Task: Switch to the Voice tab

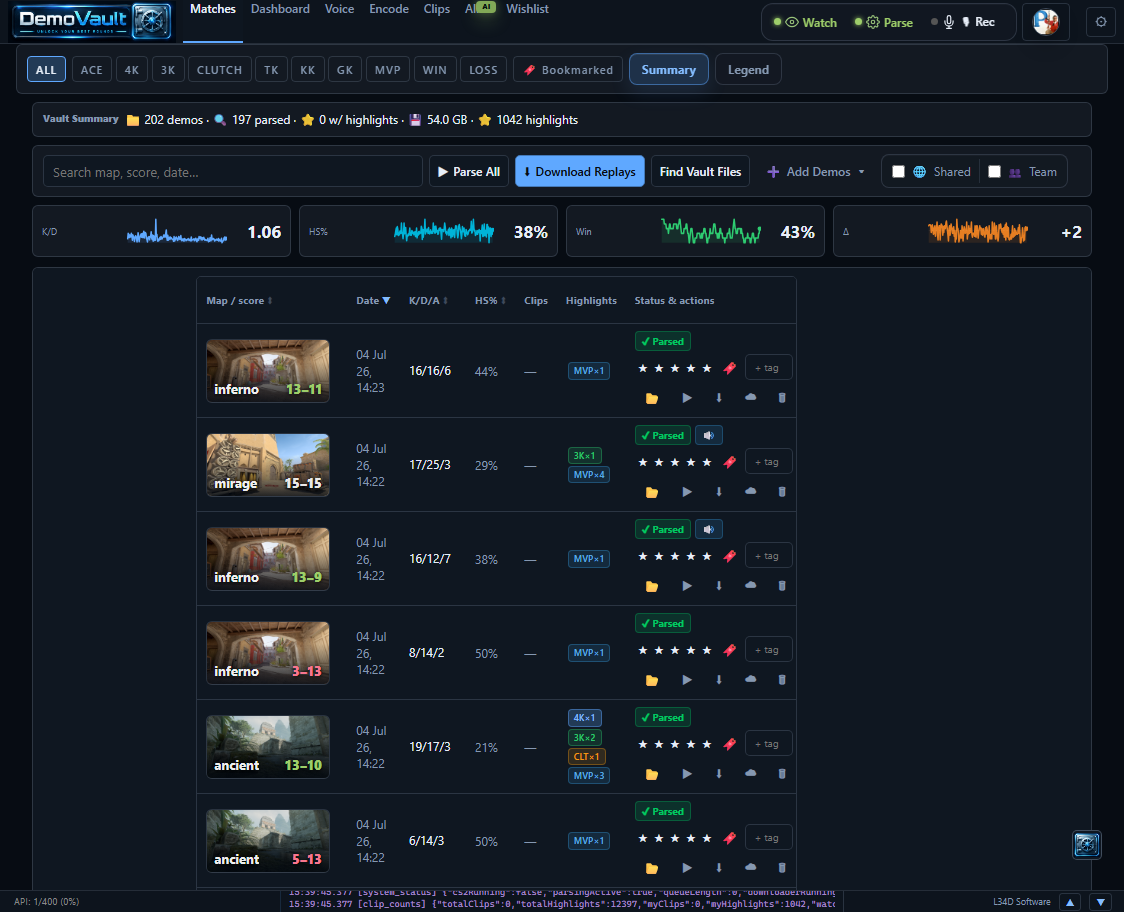Action: (x=339, y=9)
